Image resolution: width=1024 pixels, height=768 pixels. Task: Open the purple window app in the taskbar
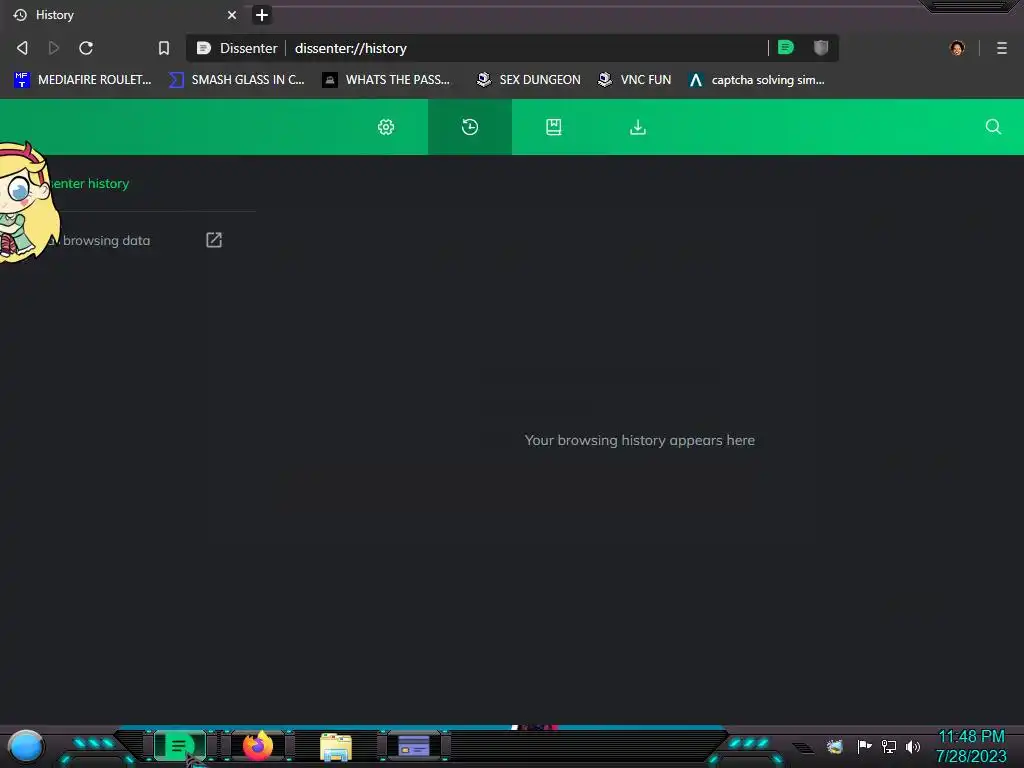click(413, 746)
